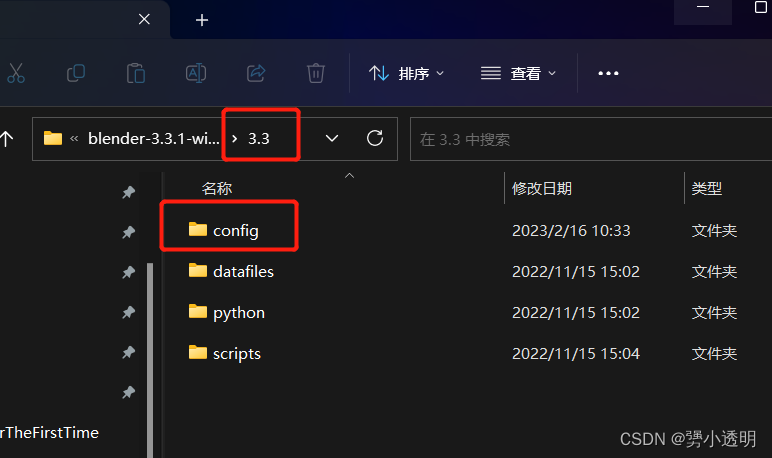Go up one folder level
Screen dimensions: 772x458
6,139
